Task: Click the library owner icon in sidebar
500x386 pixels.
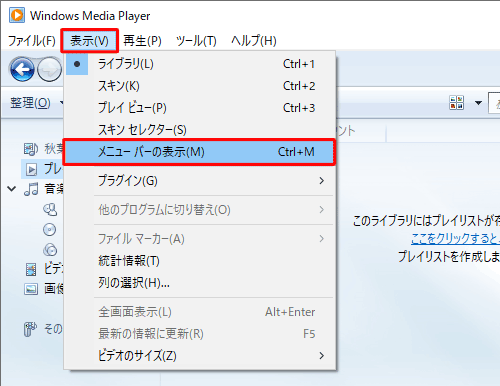Action: point(31,149)
